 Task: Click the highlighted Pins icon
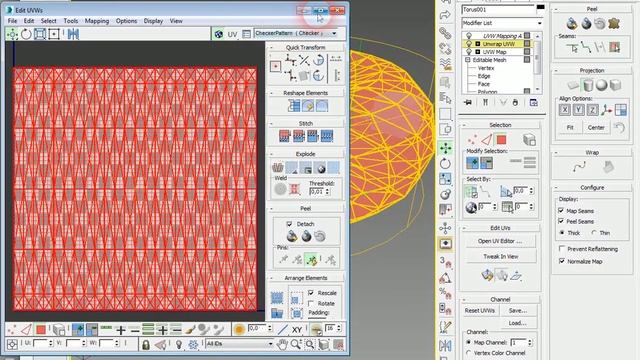[x=311, y=259]
